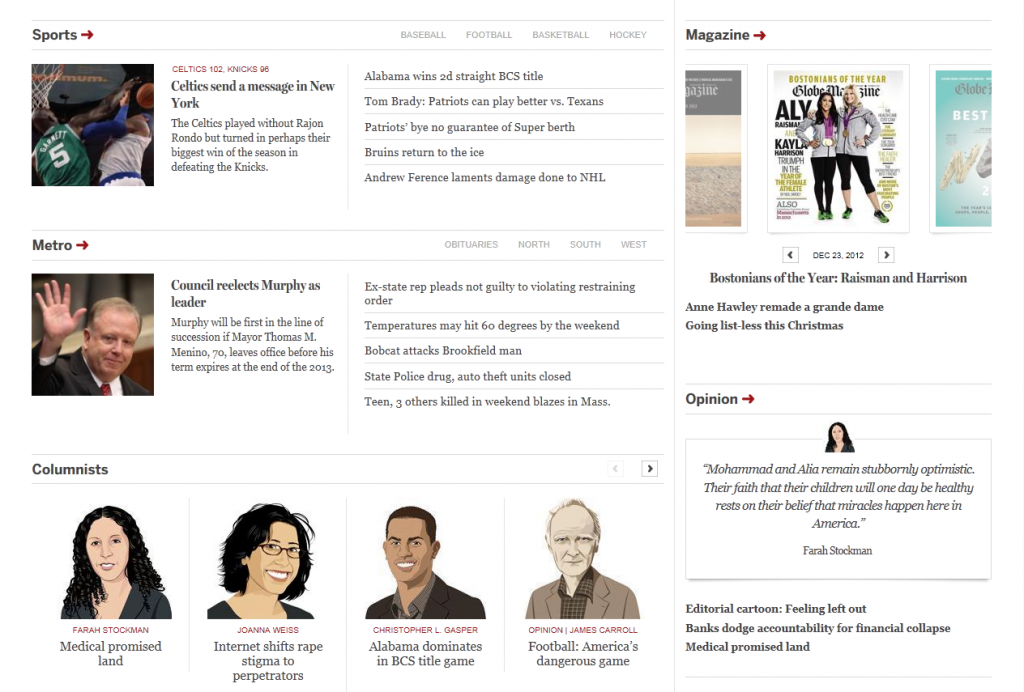Select Joanna Weiss columnist portrait
The image size is (1024, 692).
[267, 561]
